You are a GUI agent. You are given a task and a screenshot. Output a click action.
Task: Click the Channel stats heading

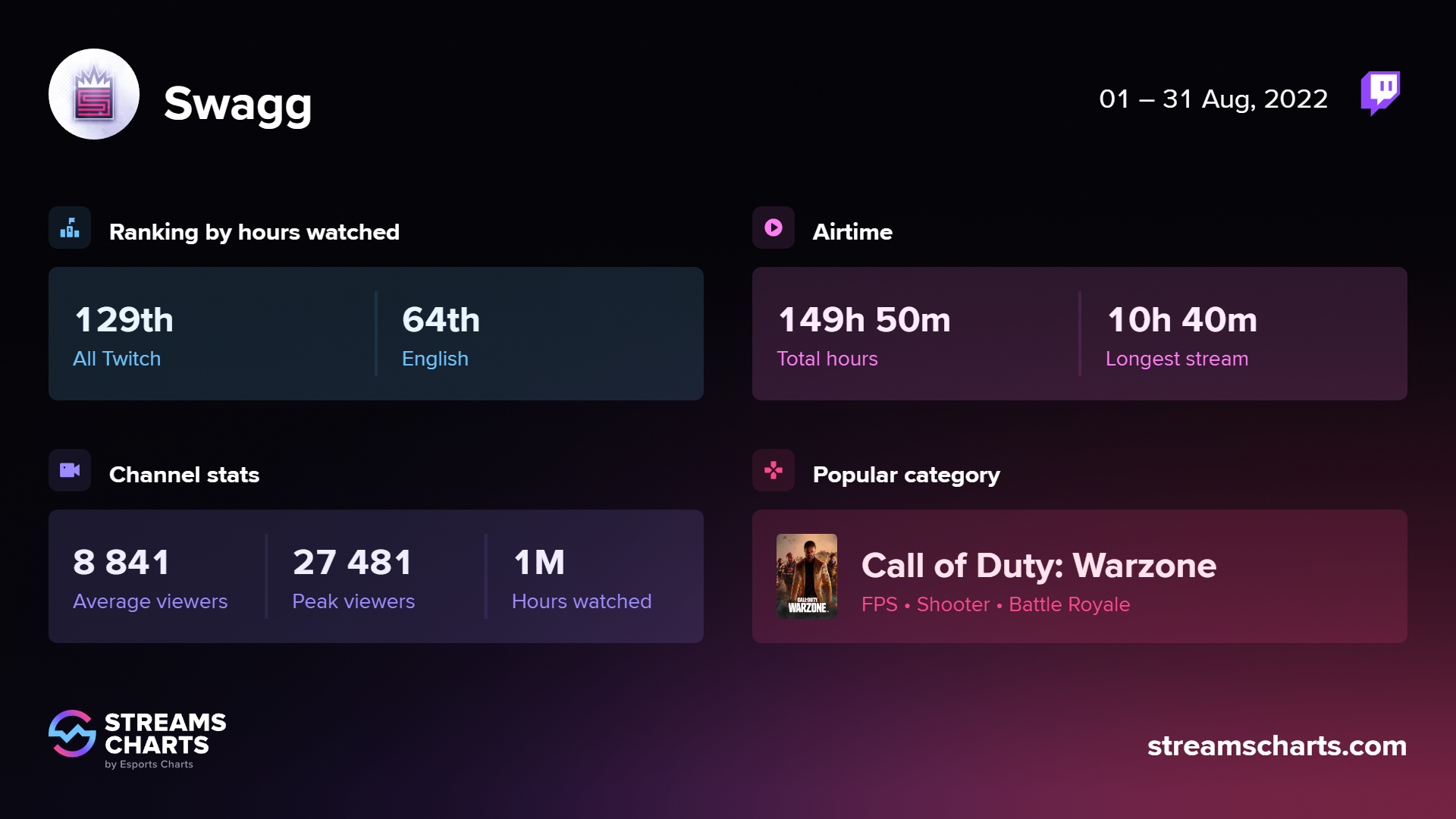click(x=184, y=475)
